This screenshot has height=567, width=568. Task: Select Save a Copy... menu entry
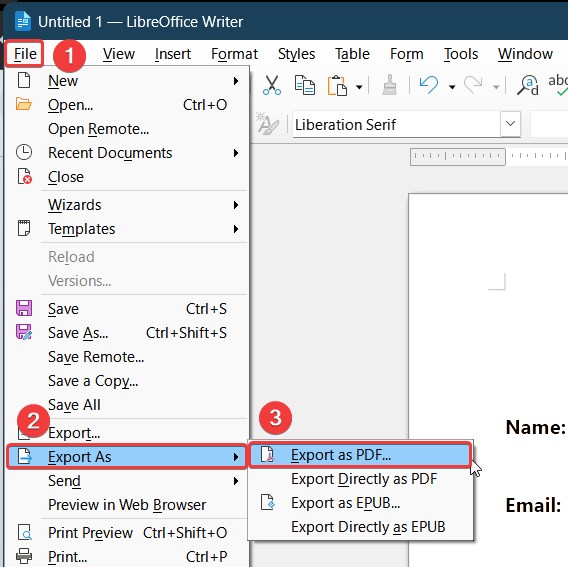click(127, 381)
